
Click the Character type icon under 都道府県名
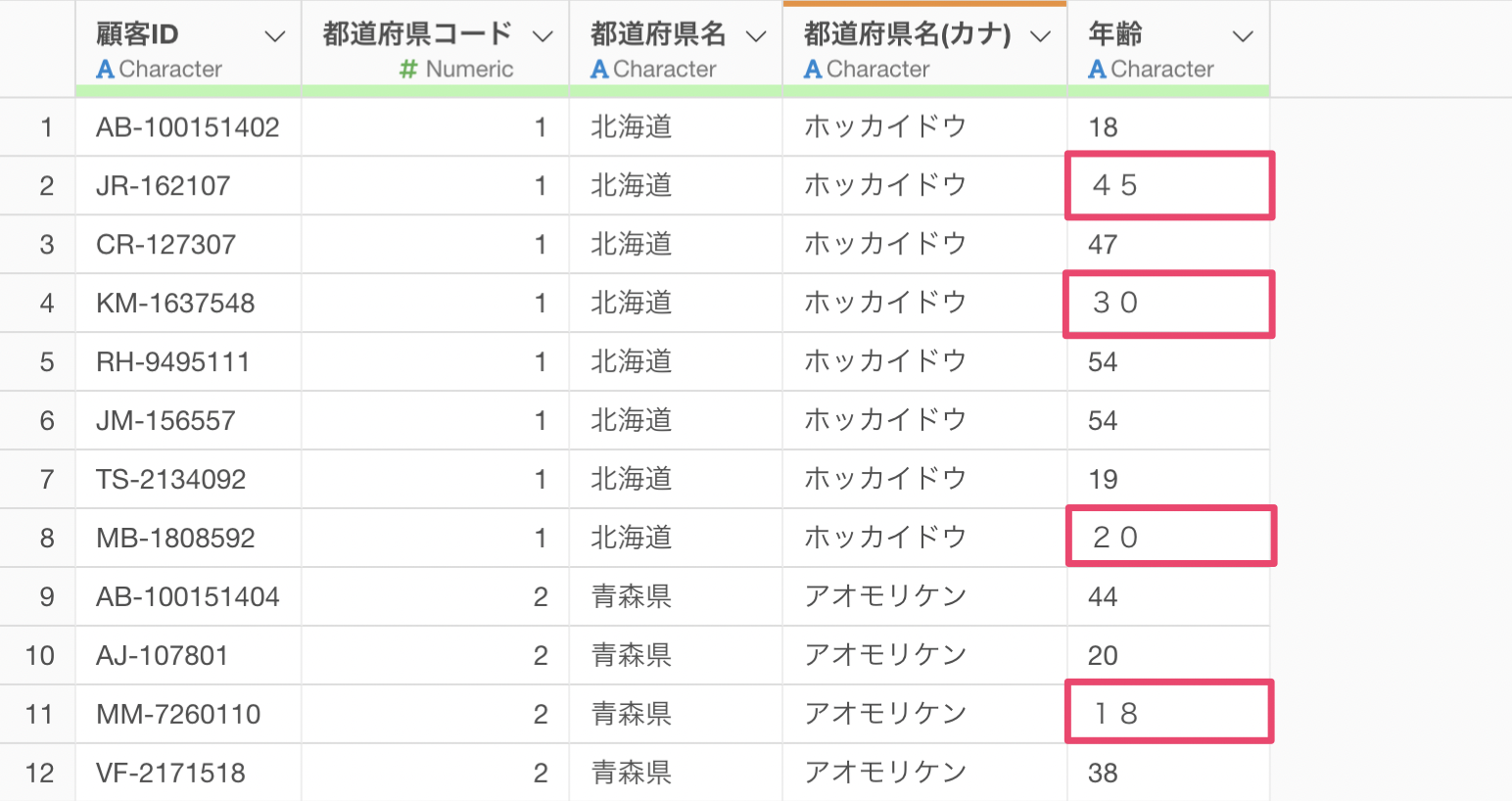[x=600, y=70]
